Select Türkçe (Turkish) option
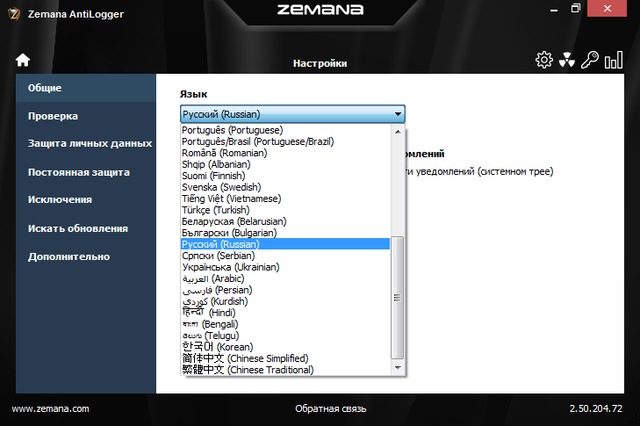The height and width of the screenshot is (426, 640). (285, 210)
